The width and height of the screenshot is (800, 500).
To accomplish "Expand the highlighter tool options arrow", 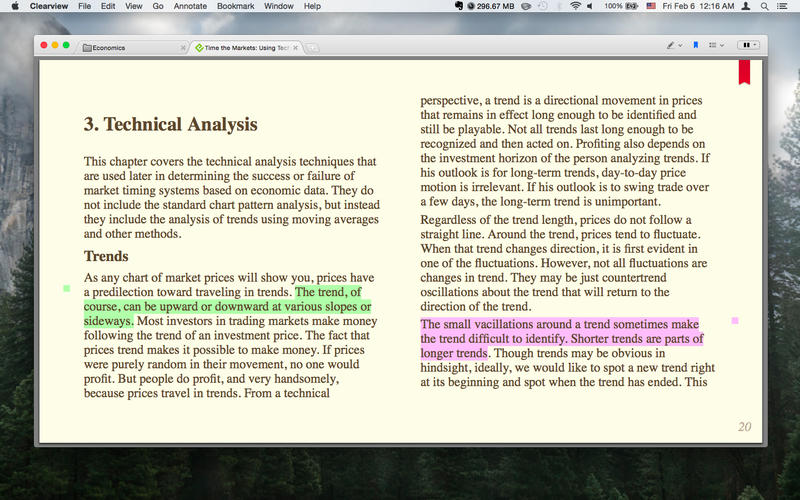I will 680,45.
